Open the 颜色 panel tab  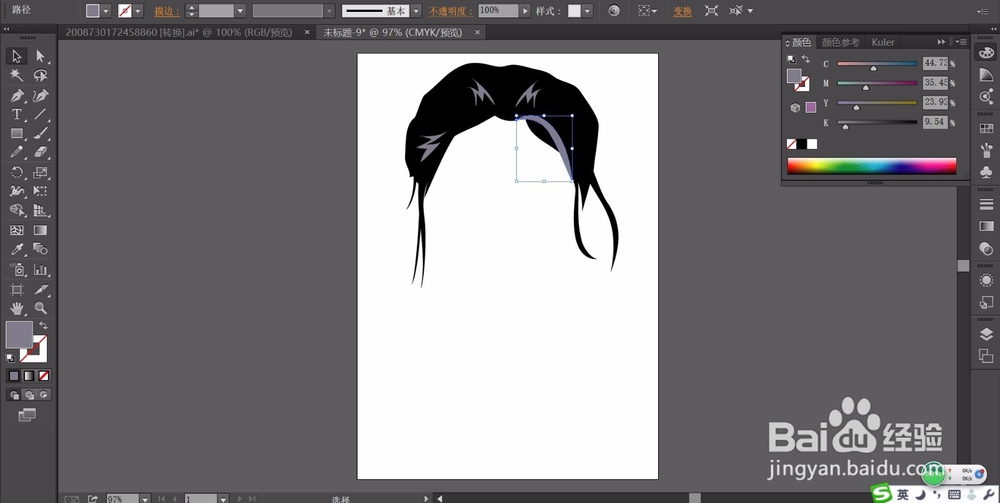click(801, 42)
